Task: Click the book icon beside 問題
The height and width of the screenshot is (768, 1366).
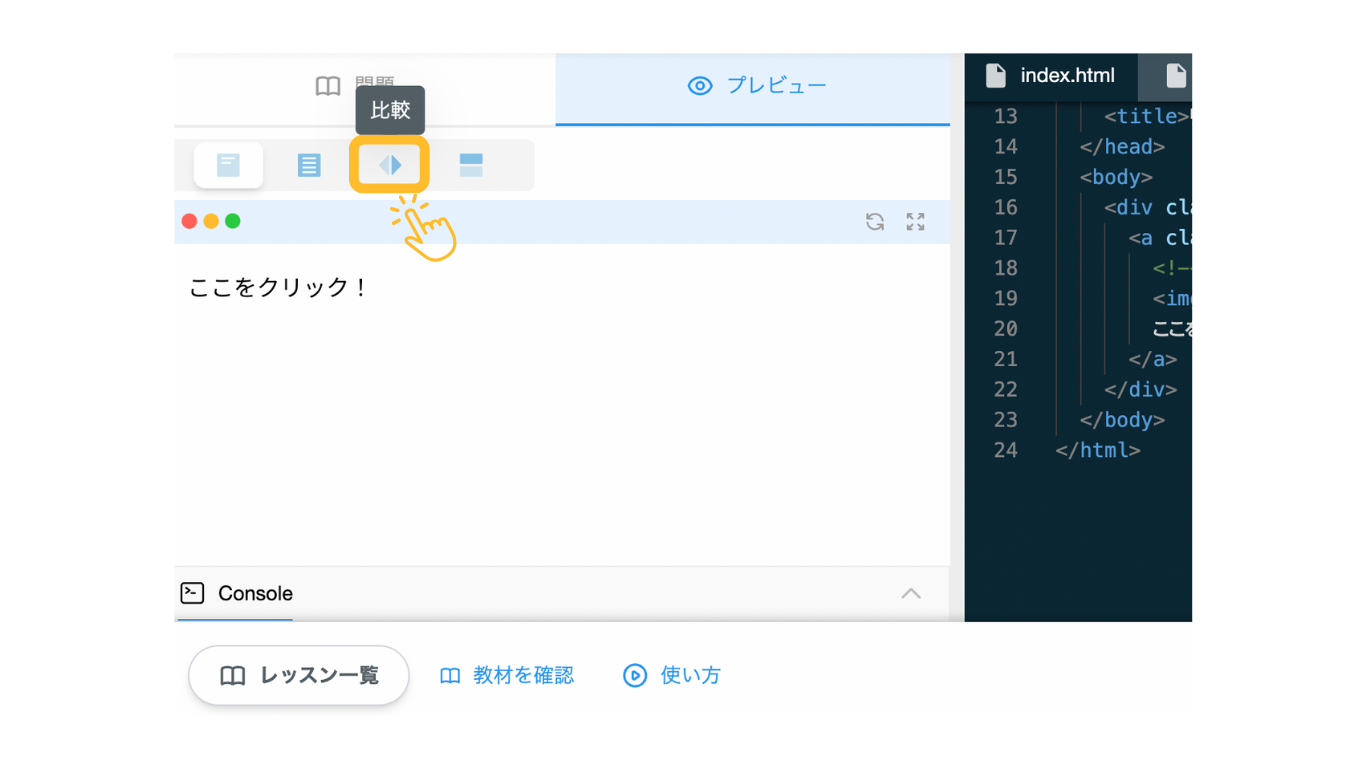Action: tap(327, 85)
